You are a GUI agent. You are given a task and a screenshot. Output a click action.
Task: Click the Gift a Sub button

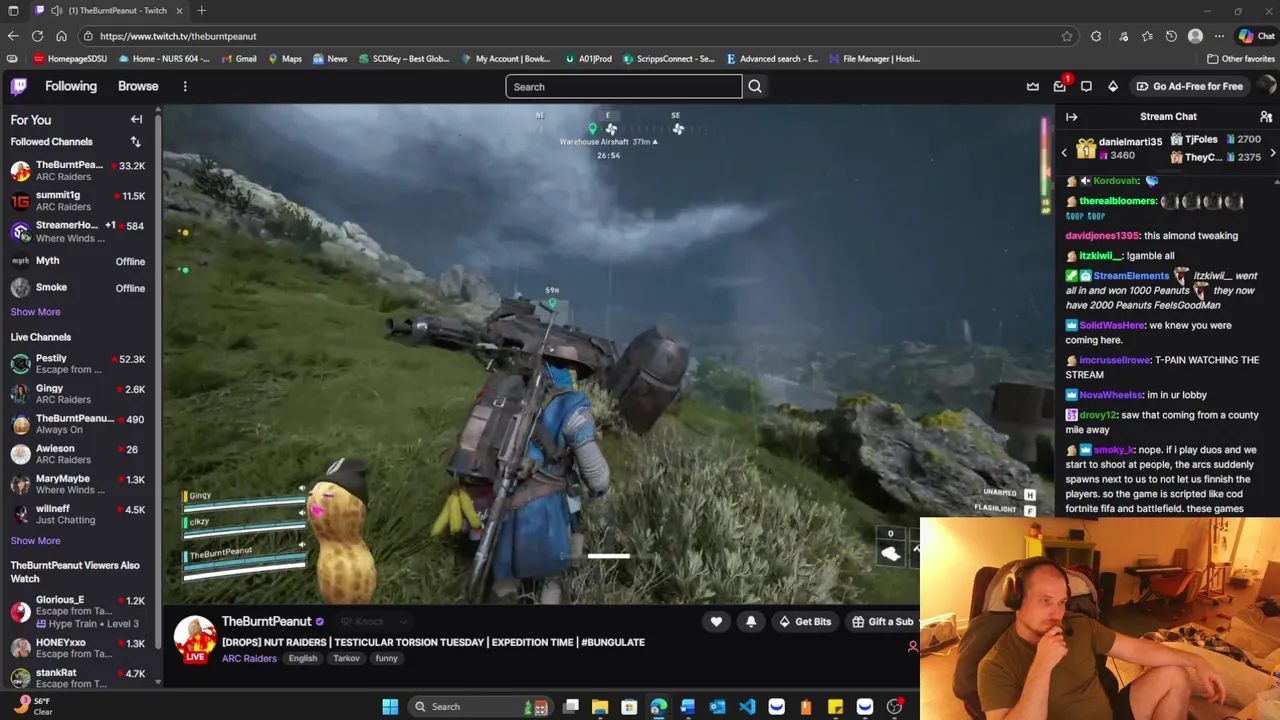pos(882,622)
